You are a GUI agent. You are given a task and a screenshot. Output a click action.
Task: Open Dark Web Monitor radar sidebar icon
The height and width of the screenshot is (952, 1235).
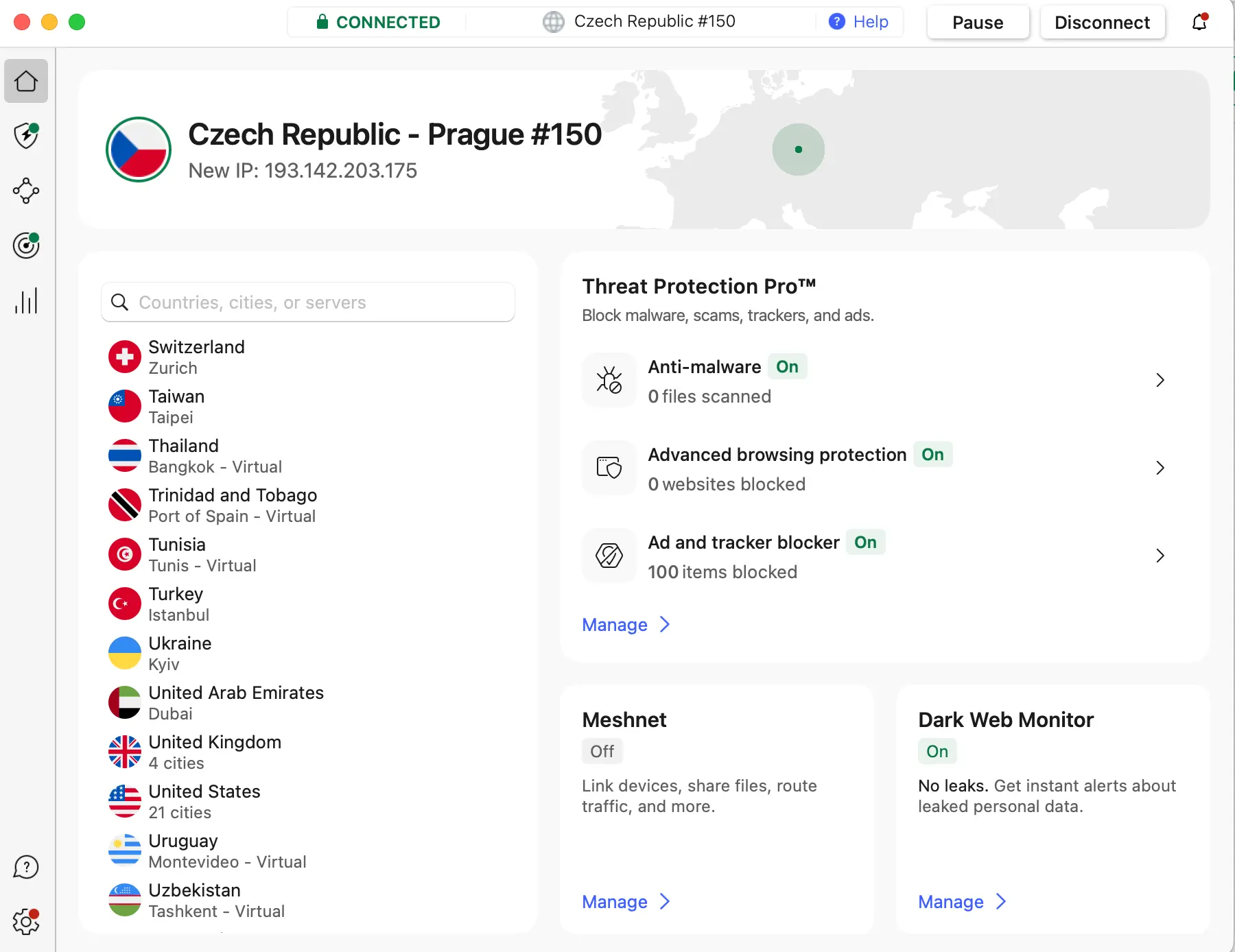26,246
